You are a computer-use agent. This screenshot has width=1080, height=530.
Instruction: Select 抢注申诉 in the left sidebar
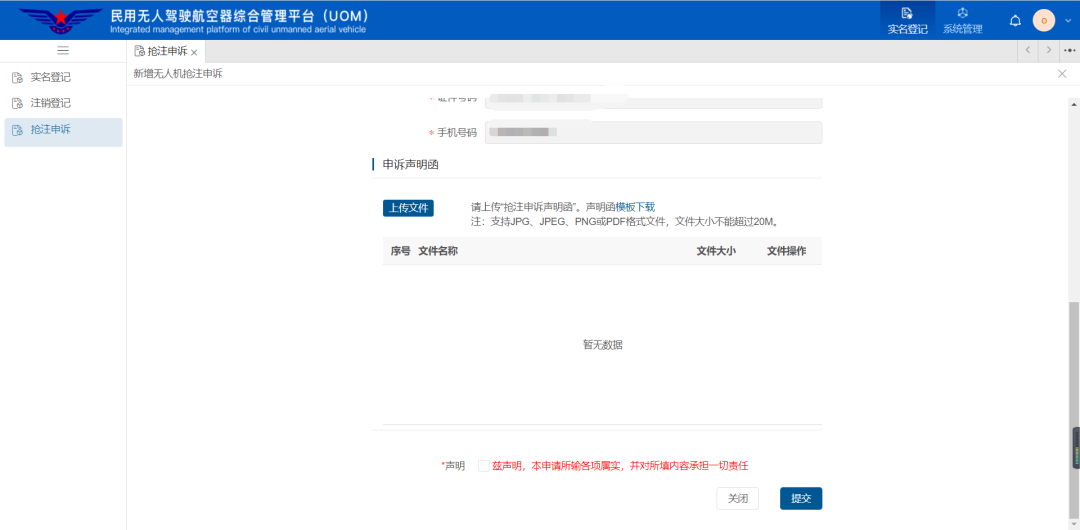50,130
